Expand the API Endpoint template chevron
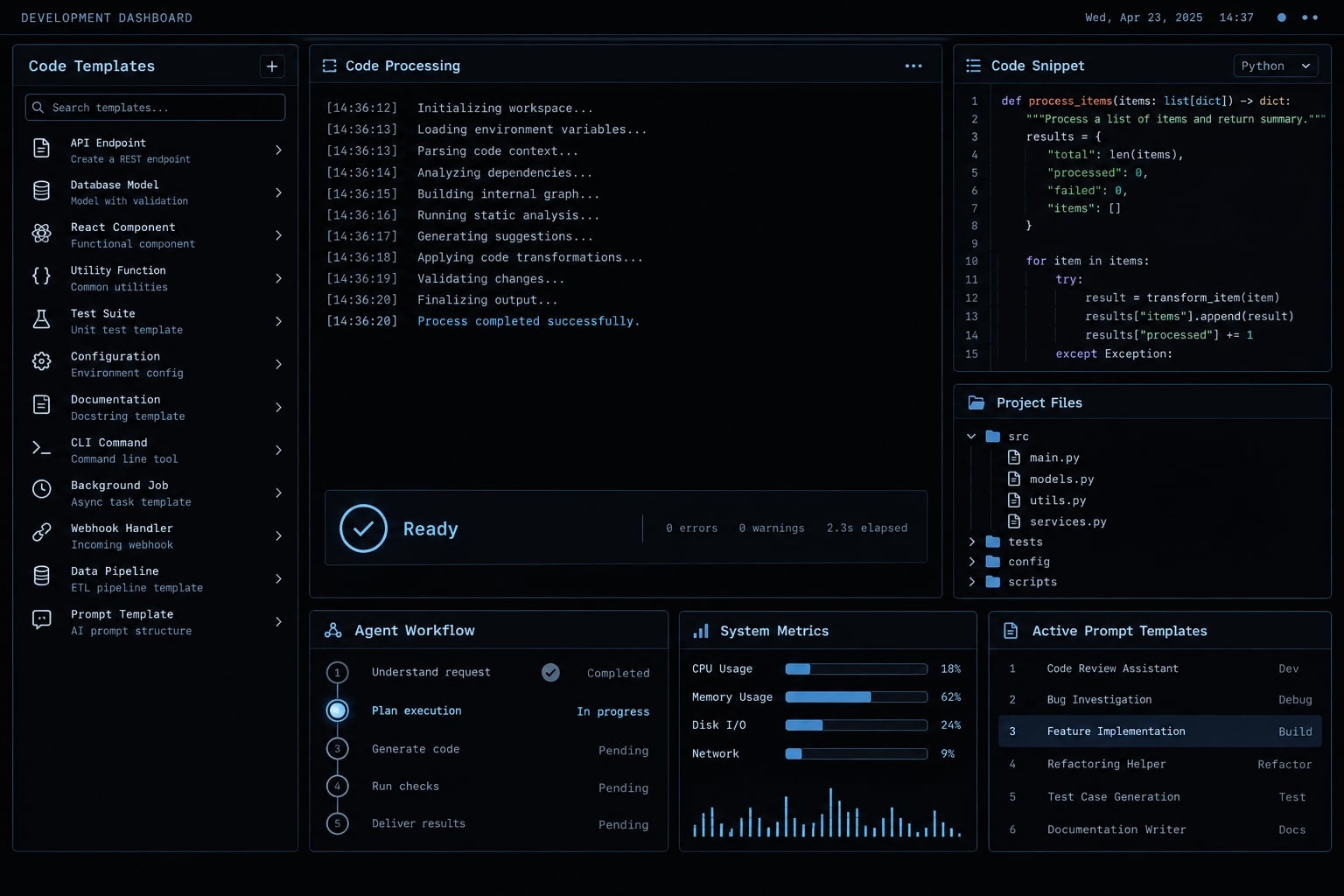 coord(278,150)
